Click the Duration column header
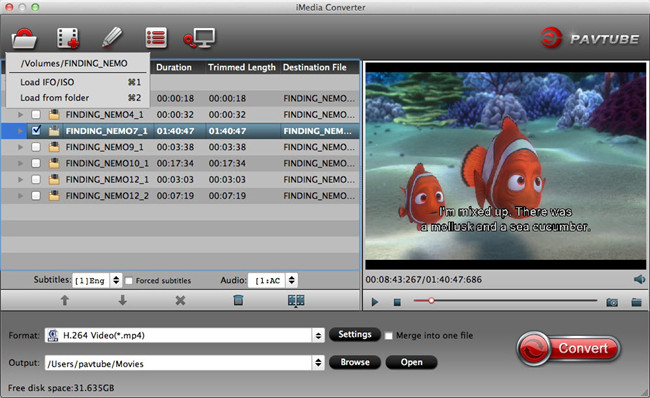 (174, 67)
